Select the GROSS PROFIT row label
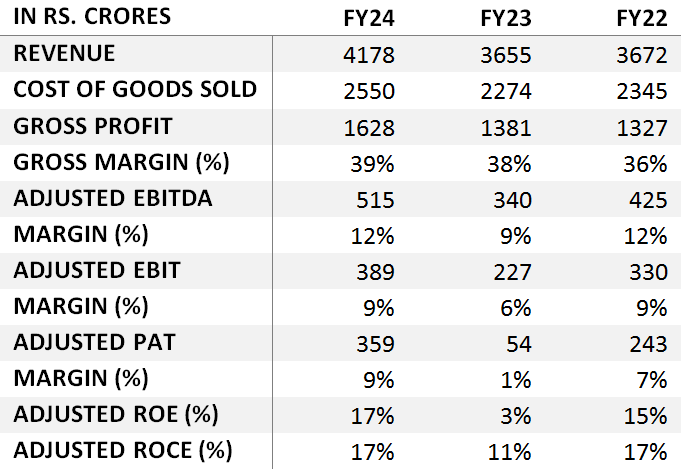Image resolution: width=685 pixels, height=476 pixels. pyautogui.click(x=93, y=126)
